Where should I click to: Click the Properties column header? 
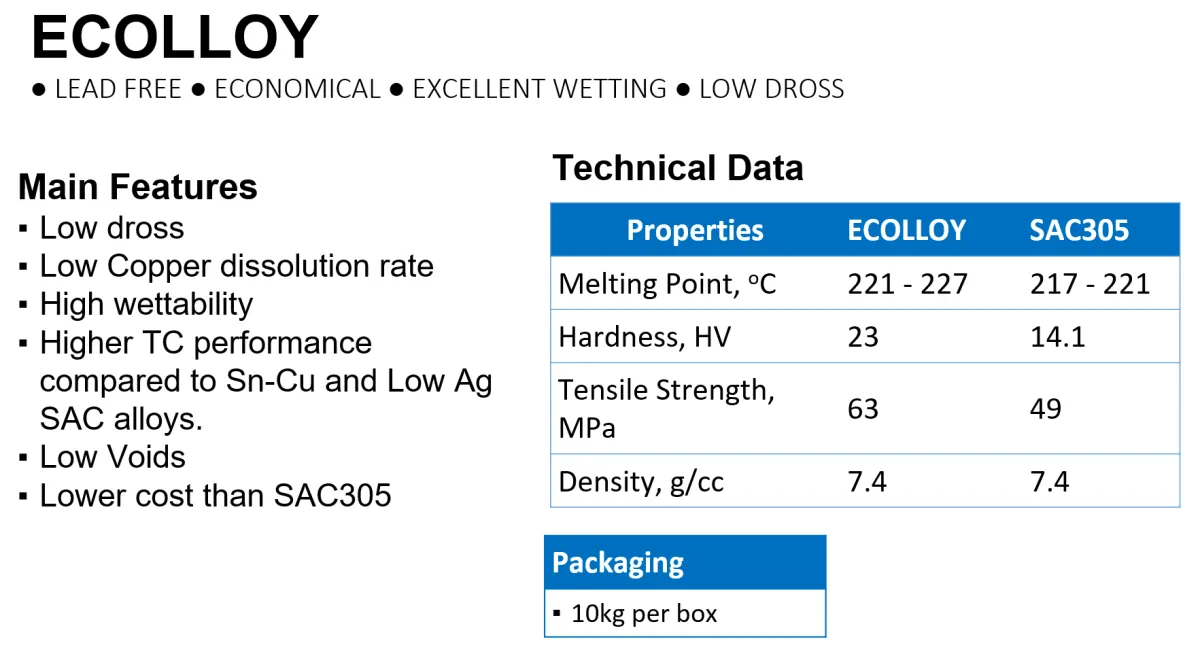point(695,231)
